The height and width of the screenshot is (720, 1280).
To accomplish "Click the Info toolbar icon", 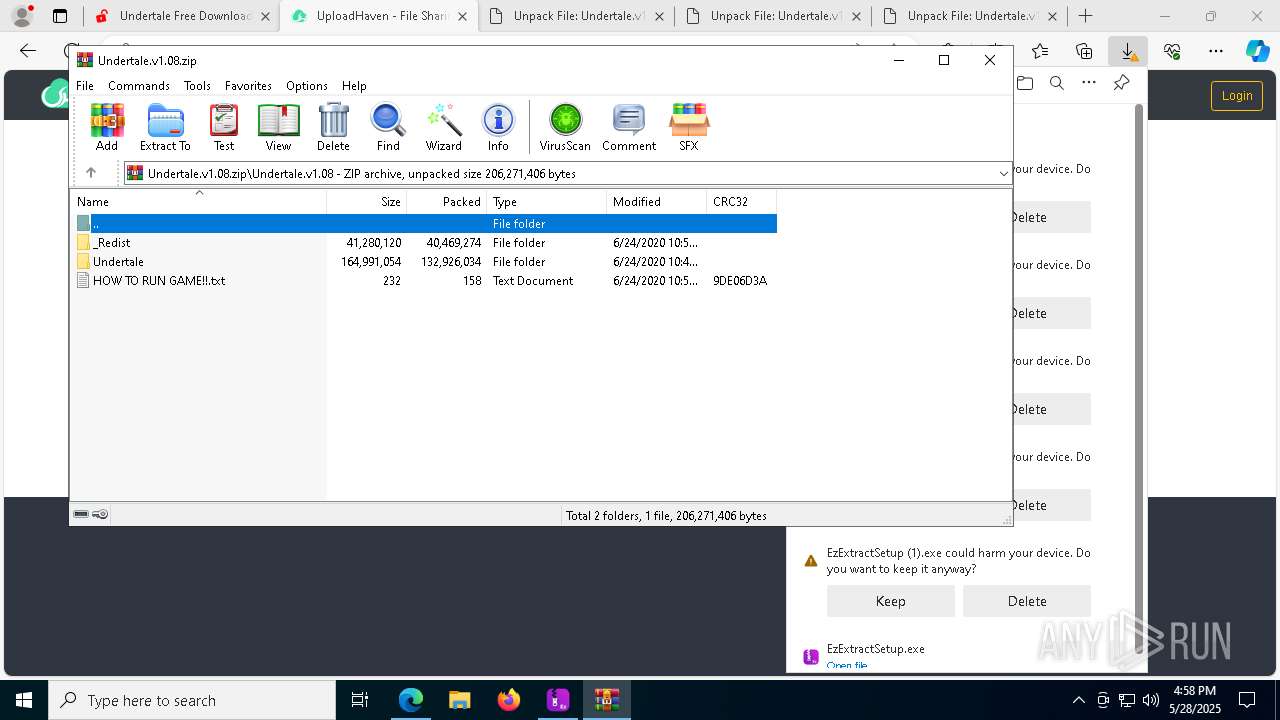I will (x=498, y=127).
